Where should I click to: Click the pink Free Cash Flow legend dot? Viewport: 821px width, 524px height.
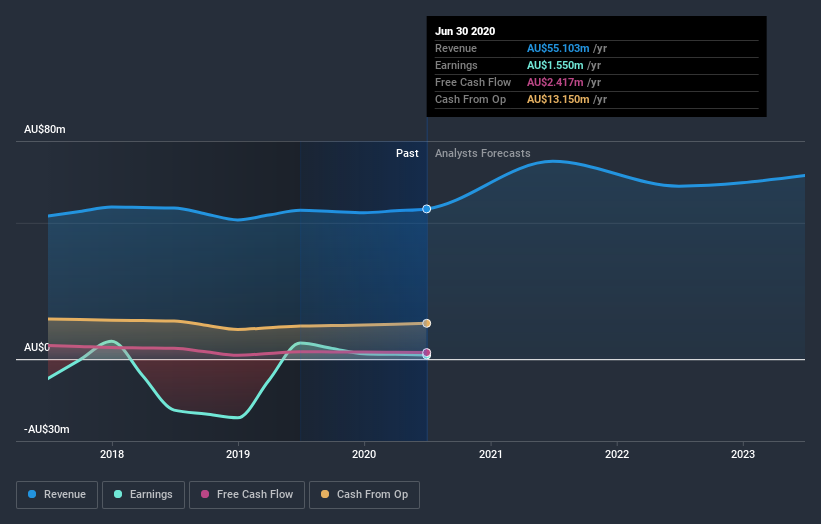(205, 494)
